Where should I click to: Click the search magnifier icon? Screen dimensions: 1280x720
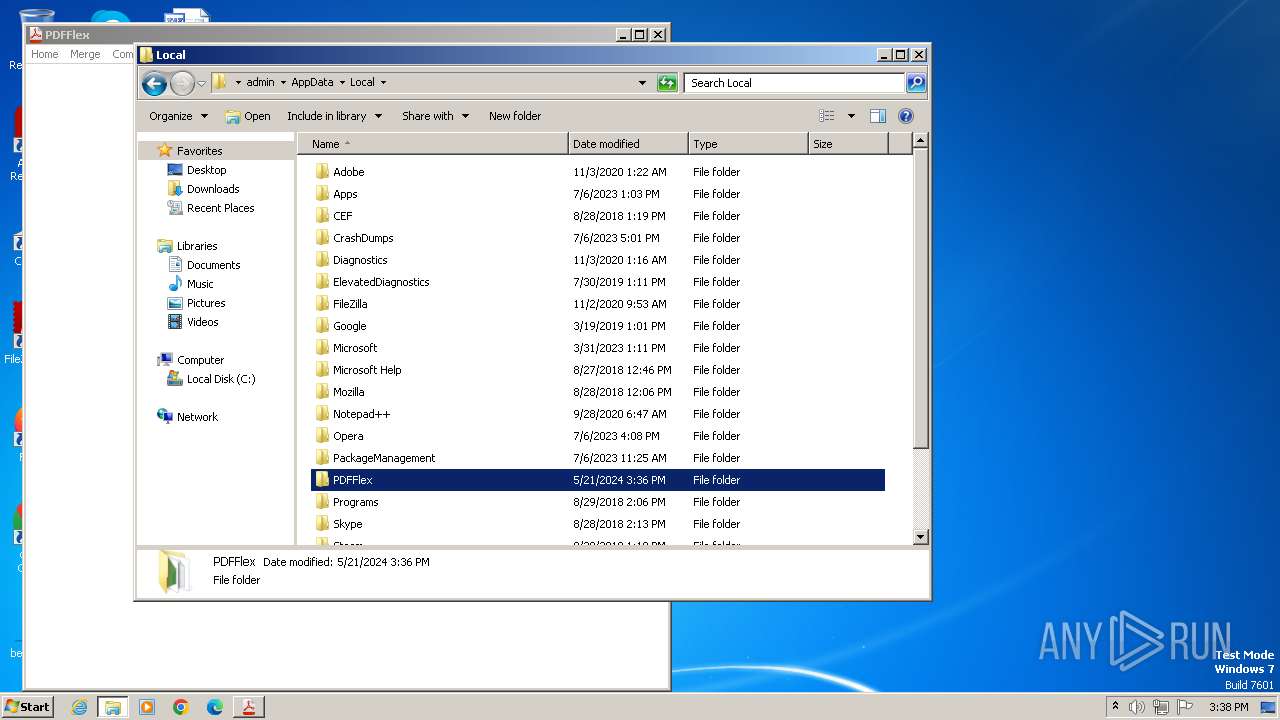pyautogui.click(x=915, y=83)
